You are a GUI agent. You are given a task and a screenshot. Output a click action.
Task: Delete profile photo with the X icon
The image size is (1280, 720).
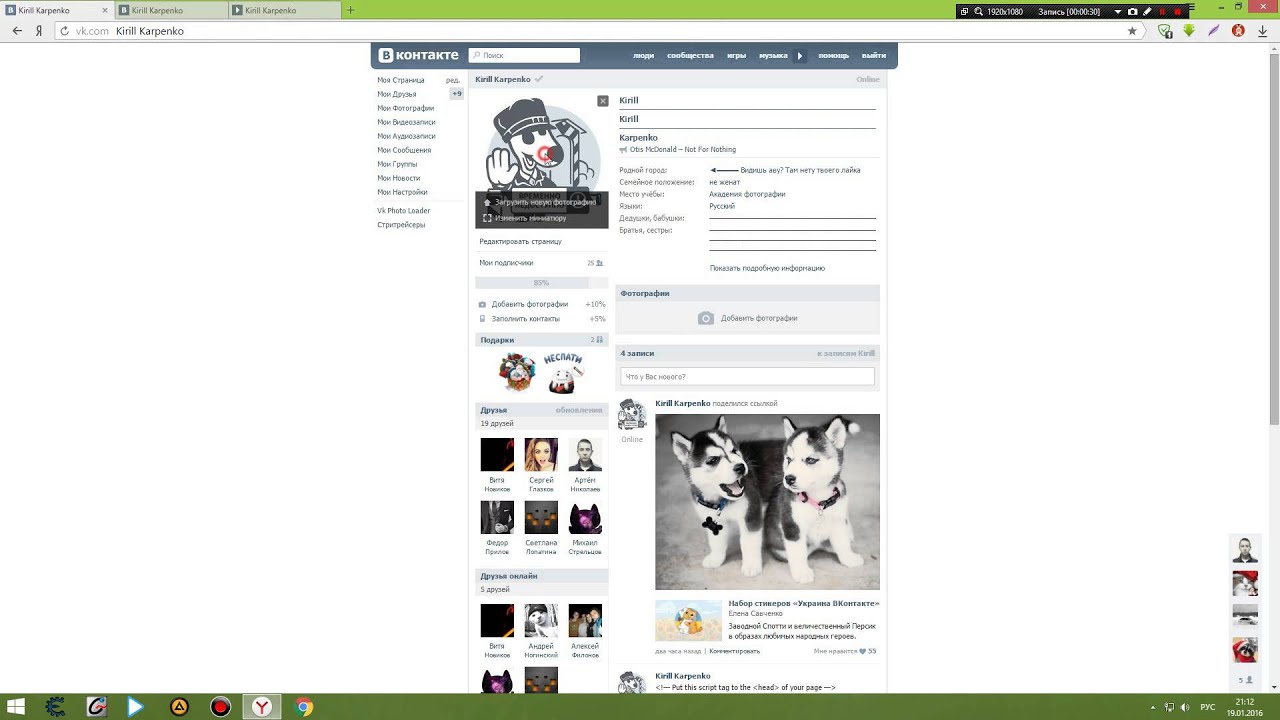coord(603,101)
